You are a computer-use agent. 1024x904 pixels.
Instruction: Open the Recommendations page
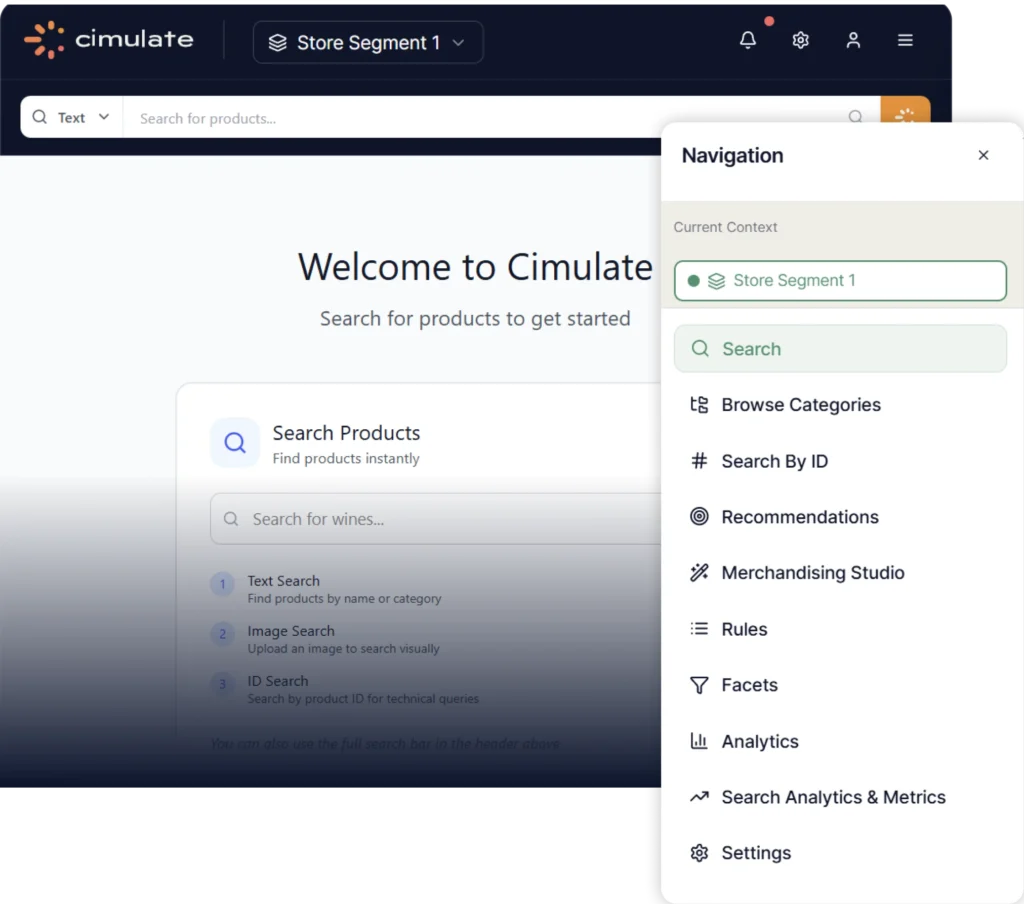(x=799, y=517)
